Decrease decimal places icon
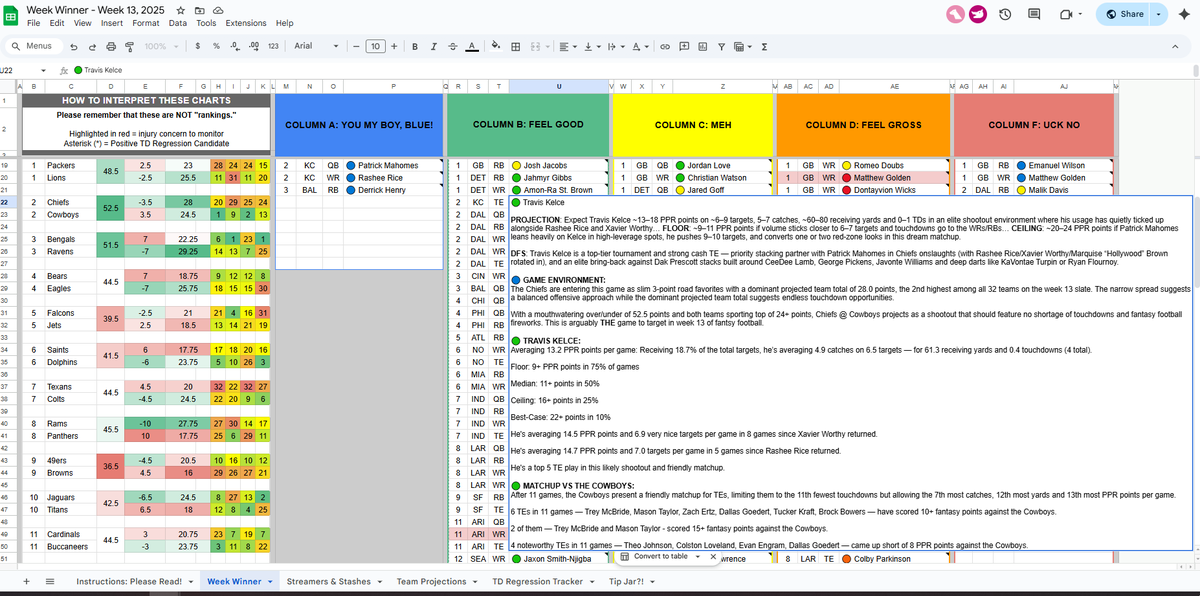Screen dimensions: 1200x596 pyautogui.click(x=235, y=46)
